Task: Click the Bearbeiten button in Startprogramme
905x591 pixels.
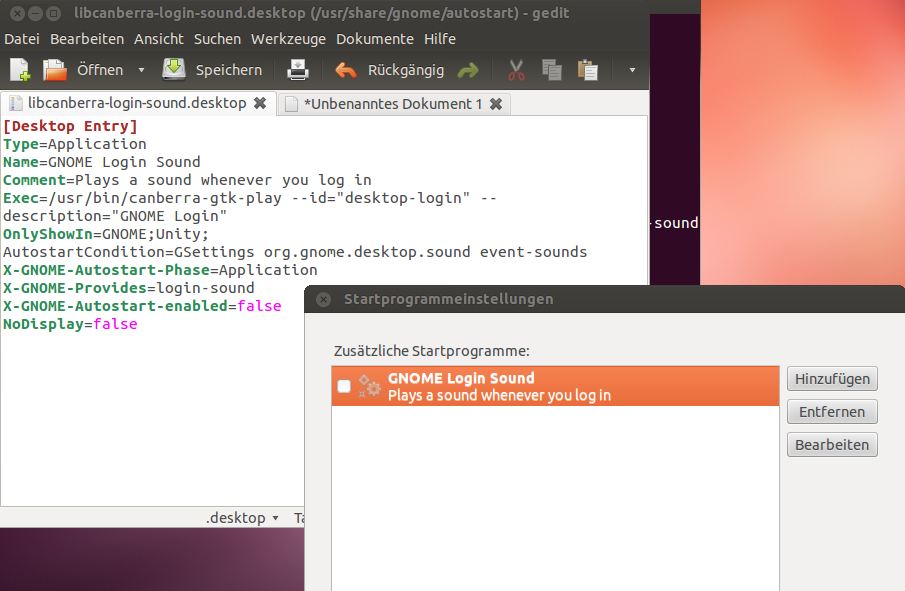Action: [x=832, y=444]
